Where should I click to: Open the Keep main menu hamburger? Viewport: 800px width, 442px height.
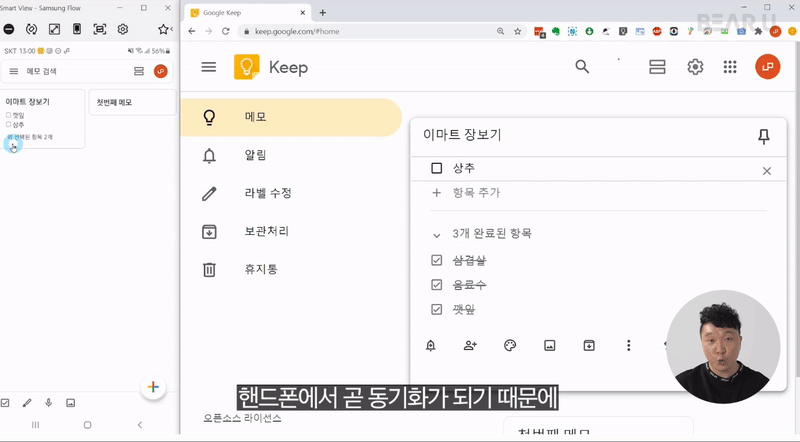[209, 67]
